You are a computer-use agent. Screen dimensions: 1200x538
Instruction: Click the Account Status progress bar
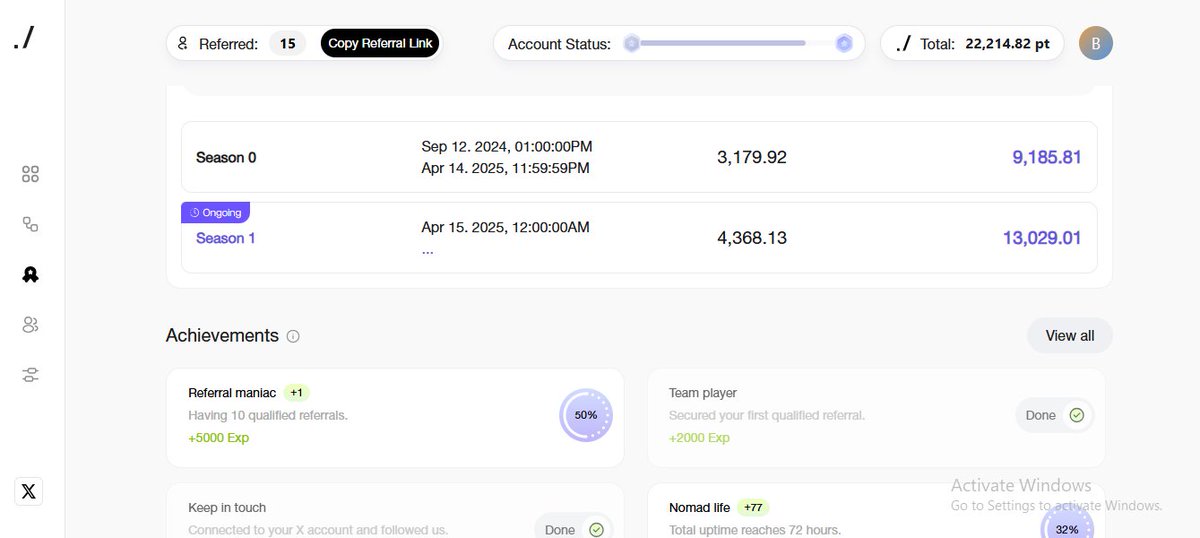tap(738, 43)
